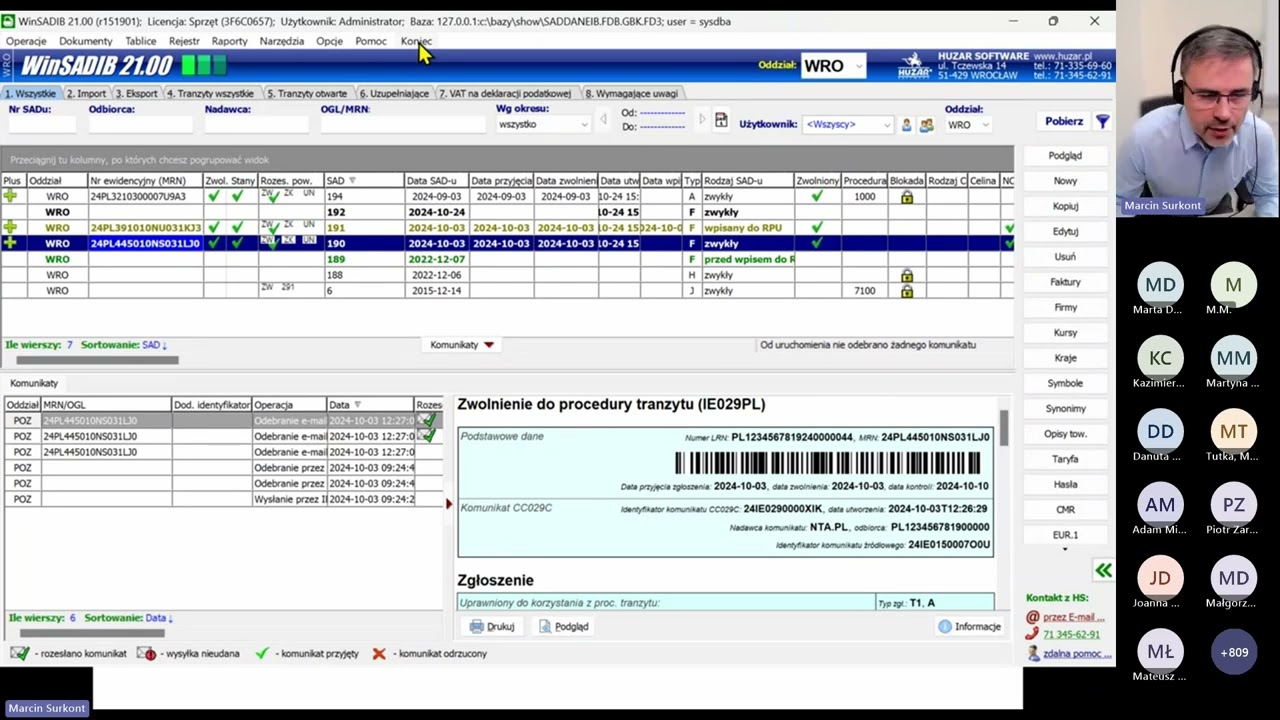Click the Kopiuj button
The width and height of the screenshot is (1280, 720).
click(x=1065, y=206)
